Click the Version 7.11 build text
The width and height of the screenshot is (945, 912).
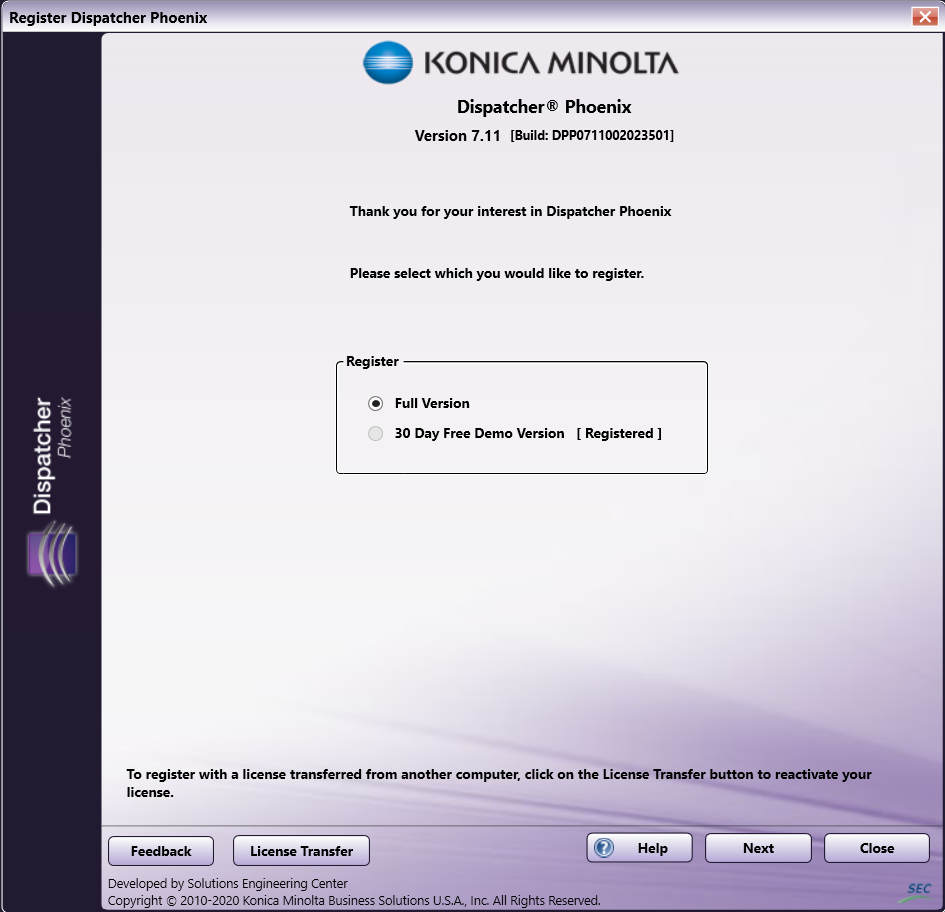[x=544, y=136]
